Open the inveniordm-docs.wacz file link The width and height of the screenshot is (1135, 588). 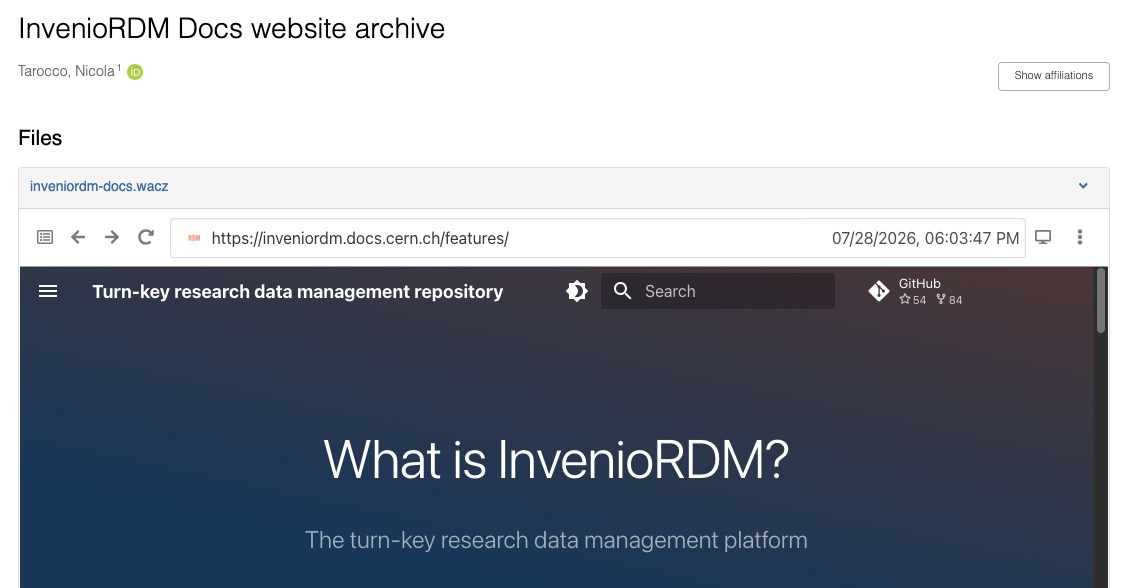point(99,186)
